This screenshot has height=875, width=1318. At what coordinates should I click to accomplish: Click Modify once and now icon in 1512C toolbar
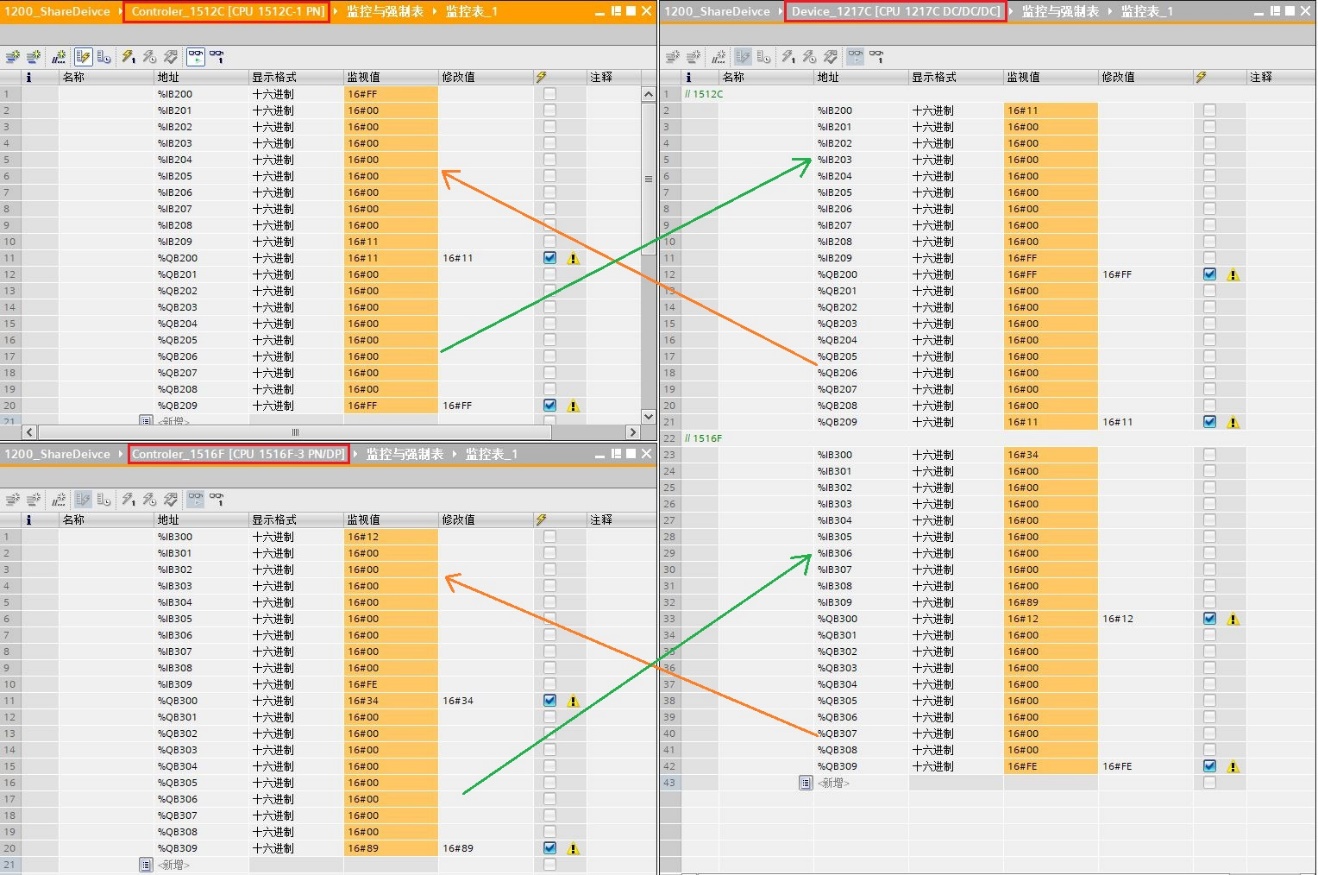[129, 57]
